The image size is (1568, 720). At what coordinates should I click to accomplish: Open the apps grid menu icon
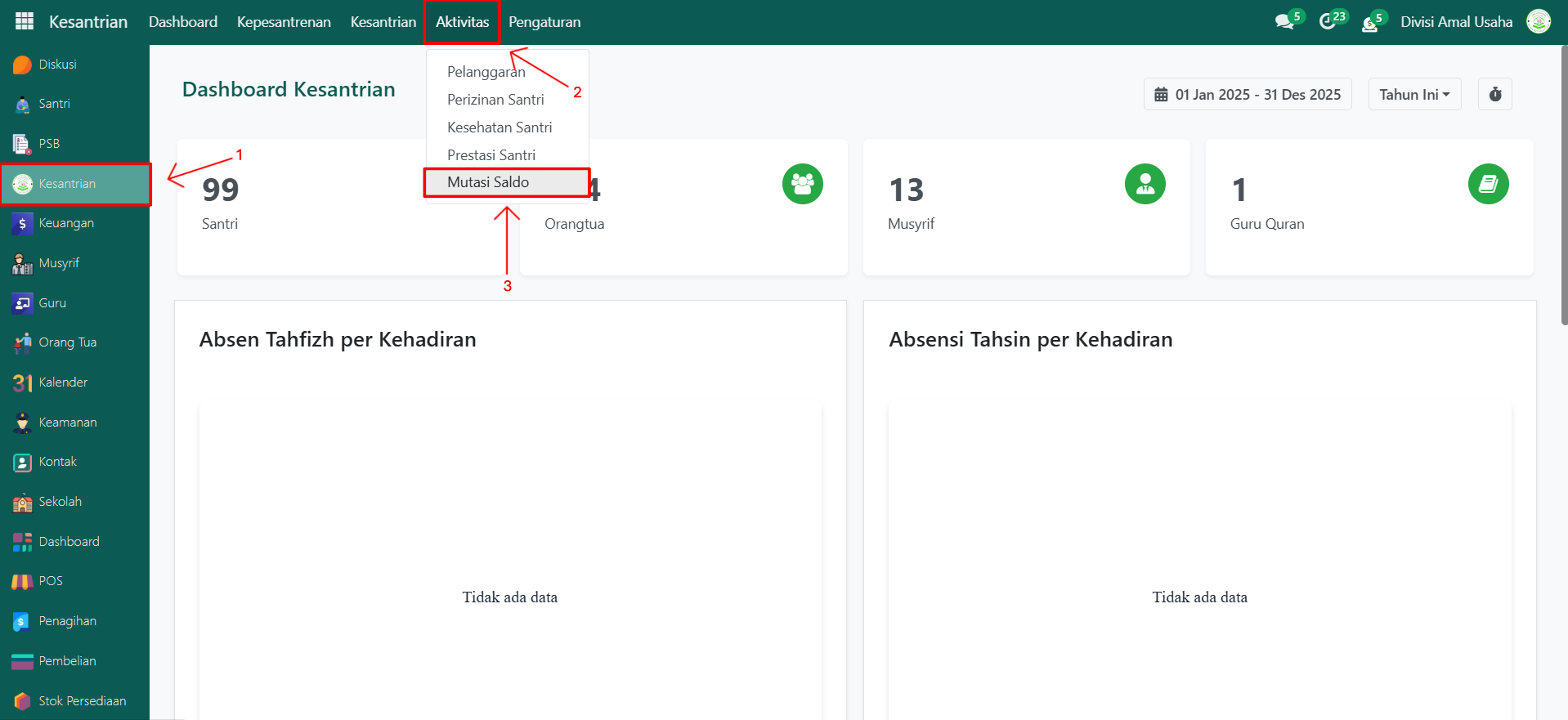(x=25, y=22)
